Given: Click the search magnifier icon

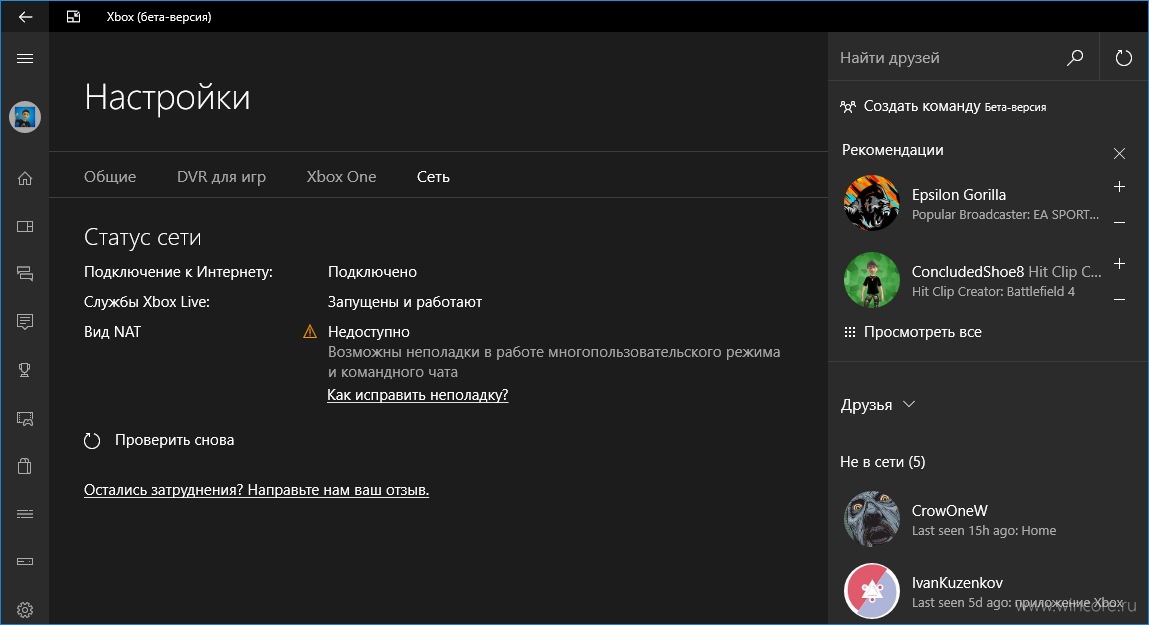Looking at the screenshot, I should (1075, 57).
